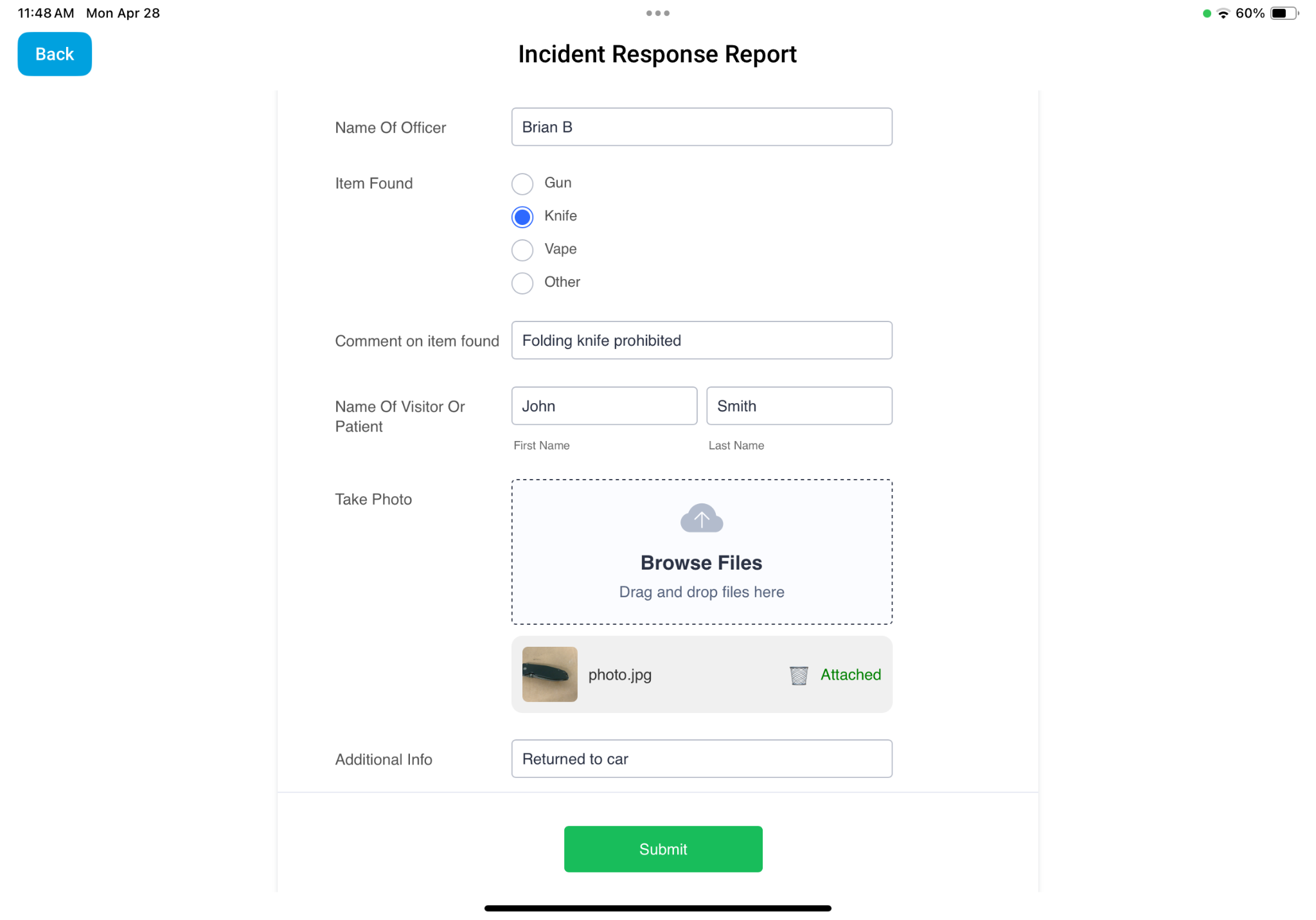1316x920 pixels.
Task: Open the photo.jpg knife thumbnail
Action: click(x=549, y=674)
